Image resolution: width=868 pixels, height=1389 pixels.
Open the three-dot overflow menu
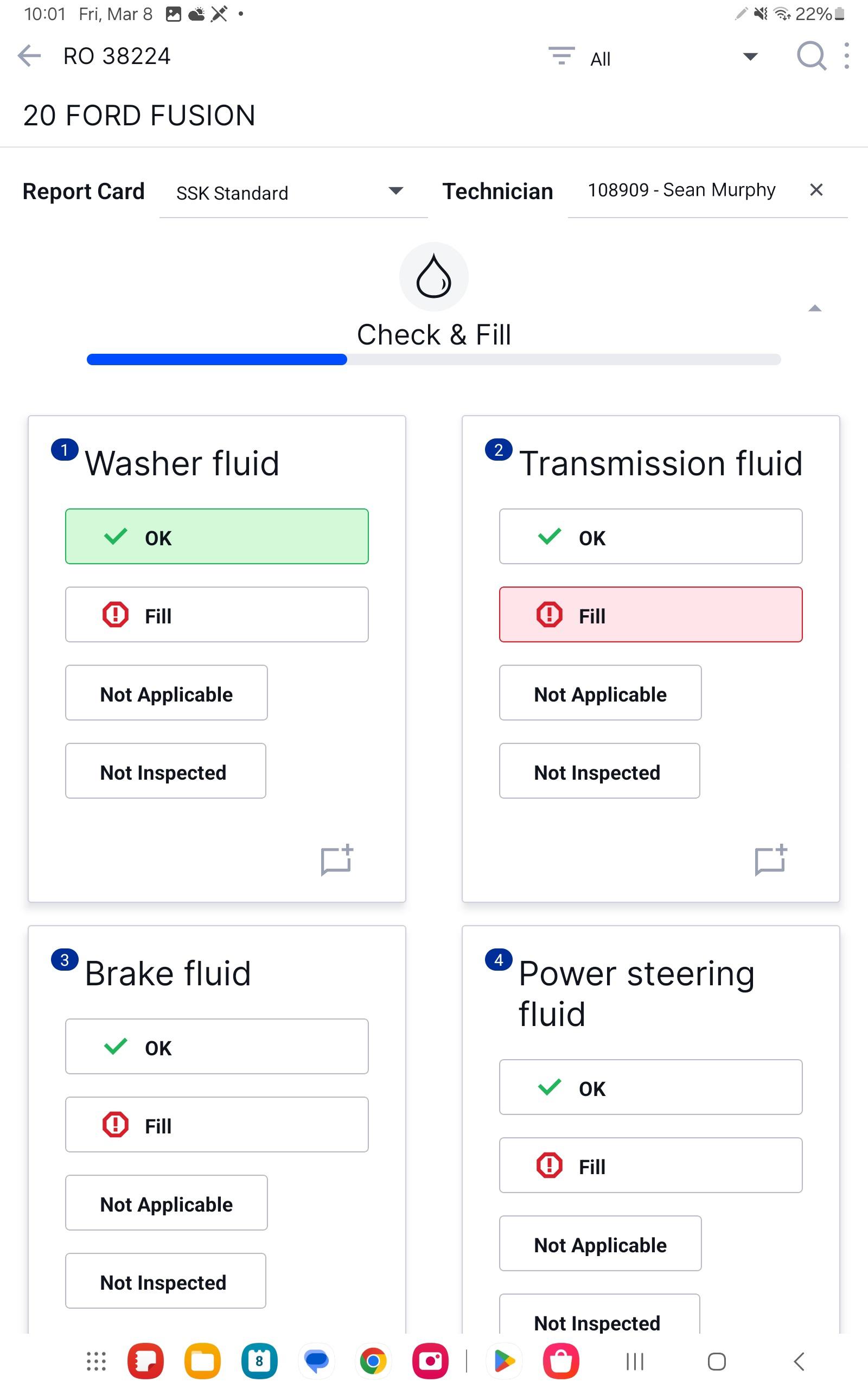[847, 56]
